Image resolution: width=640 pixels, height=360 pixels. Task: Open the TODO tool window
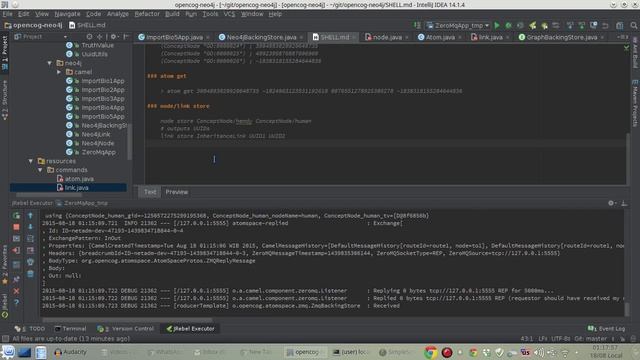tap(30, 329)
